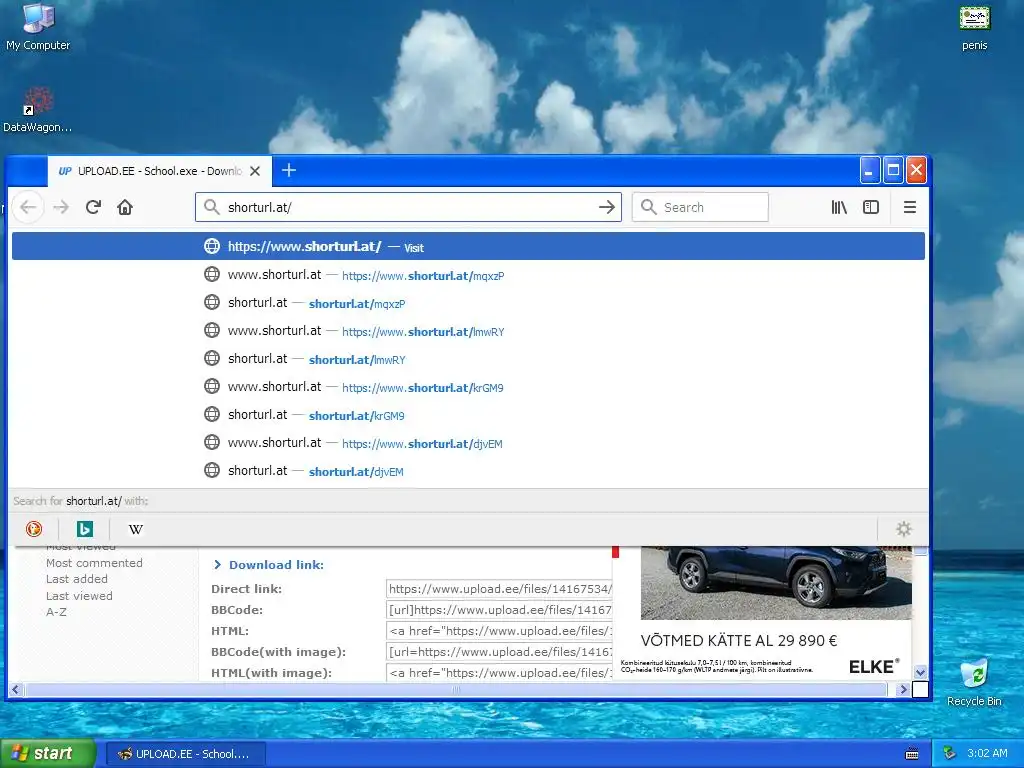The image size is (1024, 768).
Task: Select the top-right desktop certificate icon
Action: pos(974,27)
